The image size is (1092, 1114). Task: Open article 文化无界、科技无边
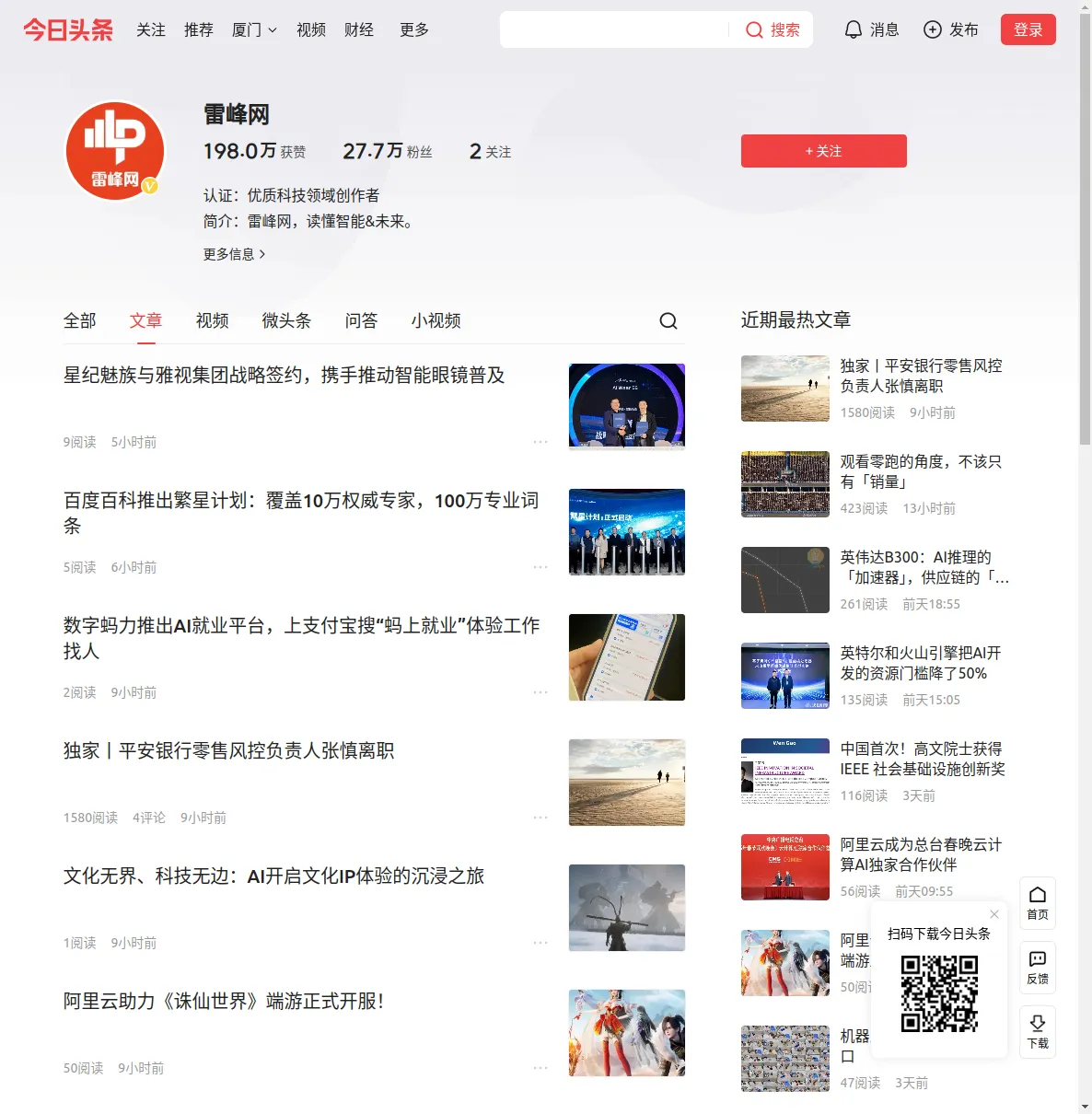click(x=274, y=876)
